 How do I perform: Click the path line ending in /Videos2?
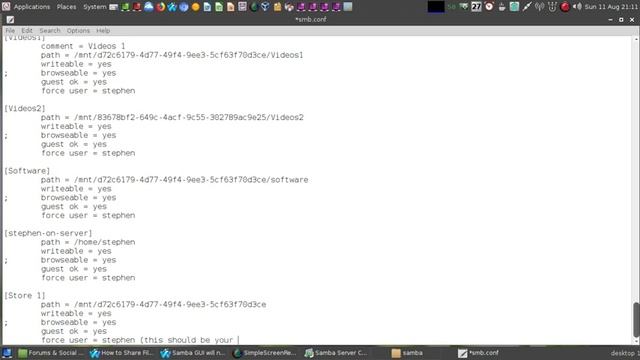[x=172, y=118]
